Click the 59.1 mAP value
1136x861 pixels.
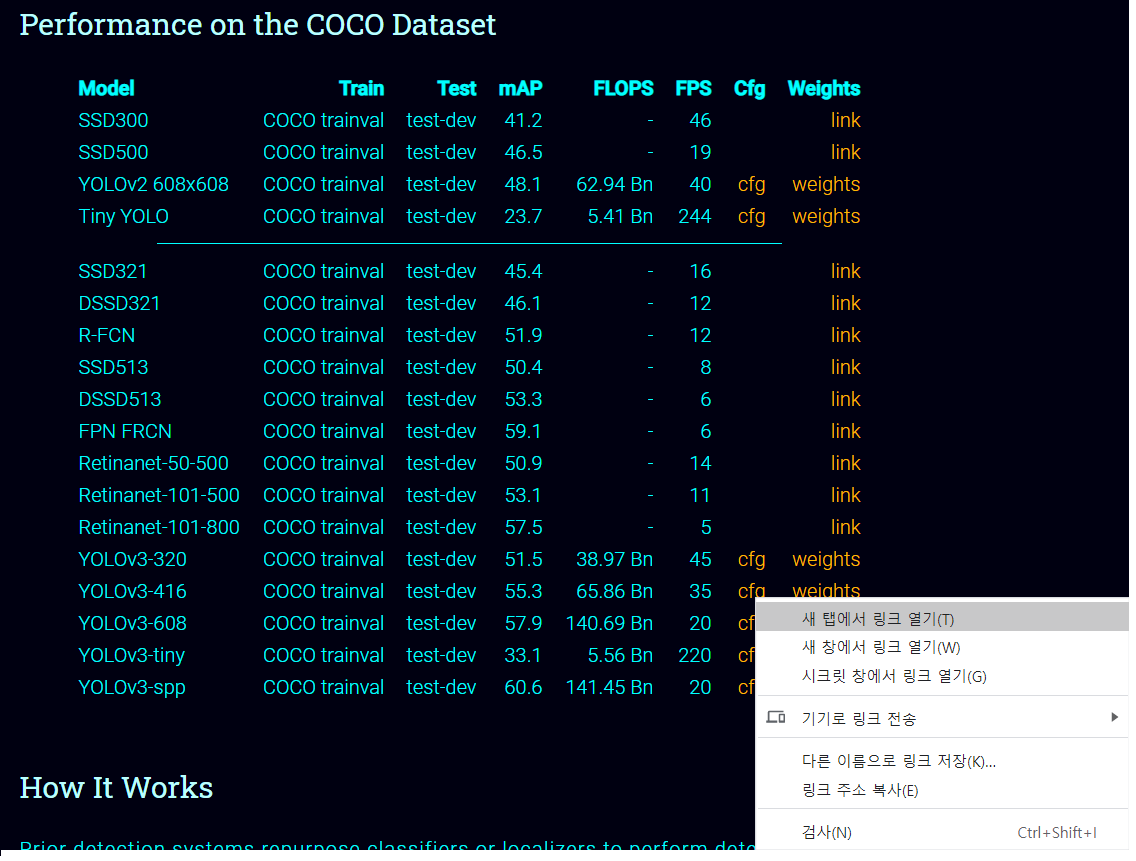523,431
